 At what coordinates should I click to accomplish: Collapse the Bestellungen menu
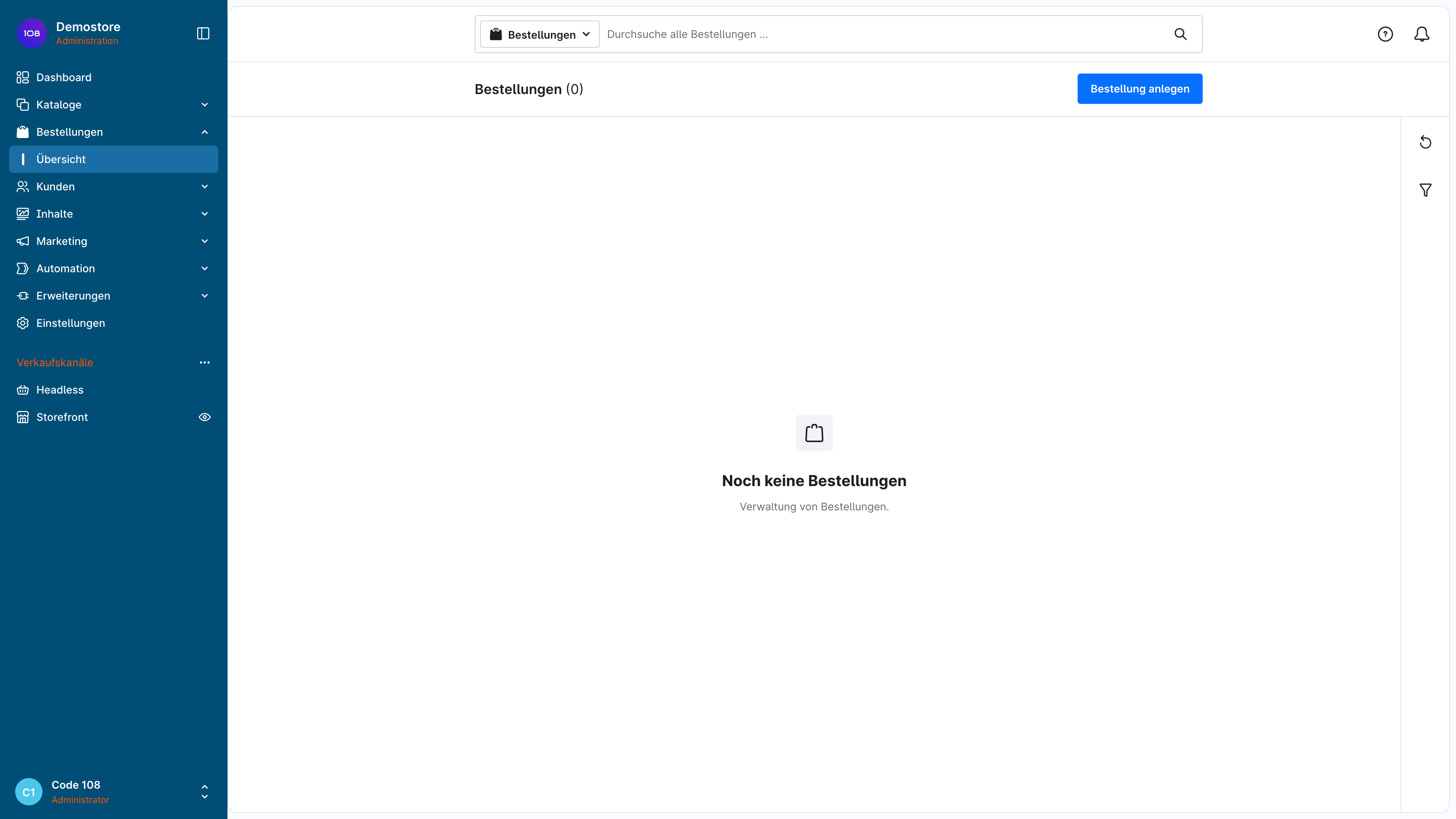tap(114, 132)
